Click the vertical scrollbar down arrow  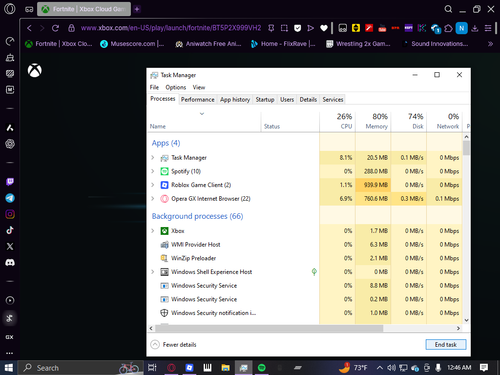click(466, 320)
